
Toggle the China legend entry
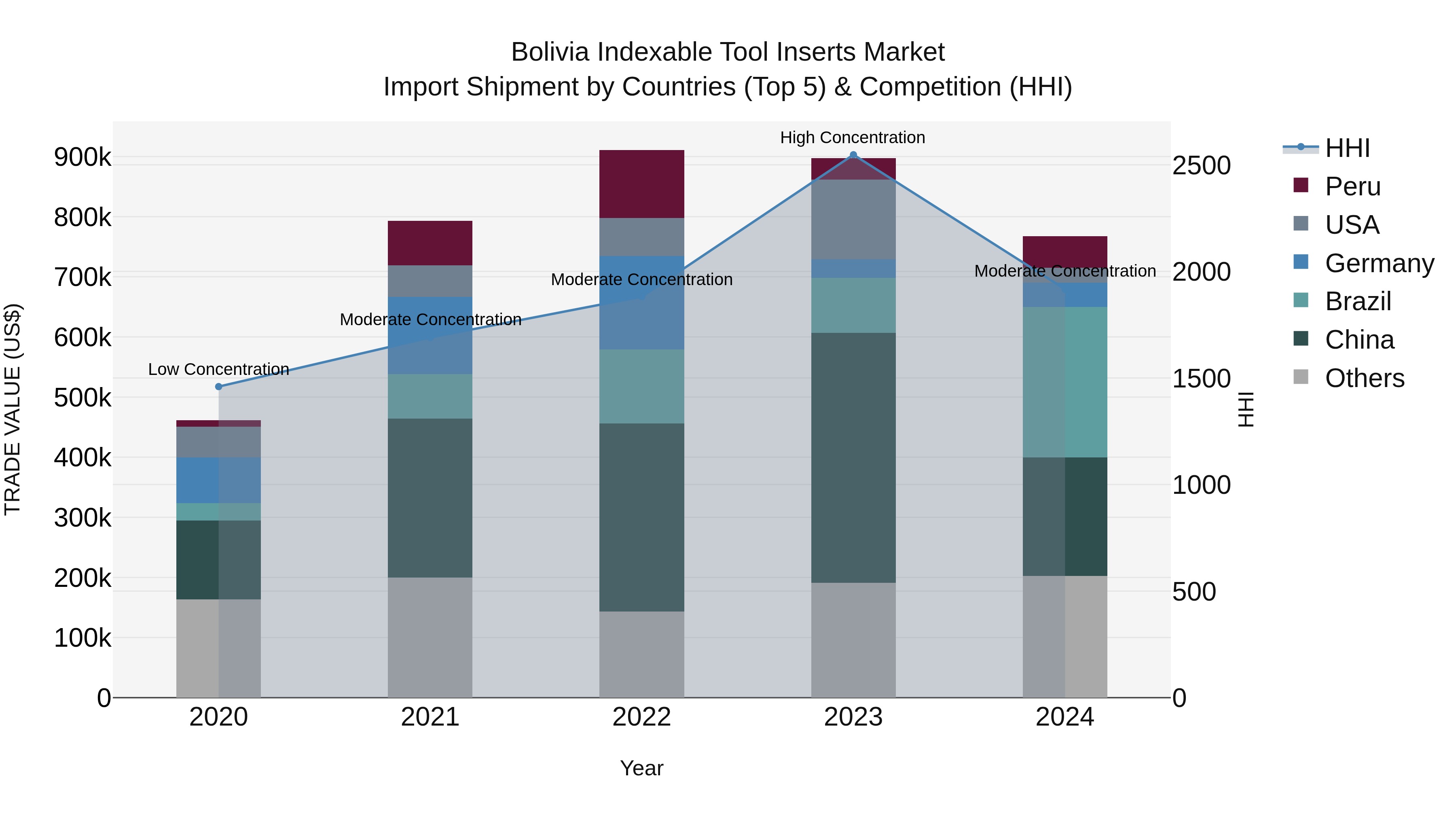click(x=1344, y=340)
